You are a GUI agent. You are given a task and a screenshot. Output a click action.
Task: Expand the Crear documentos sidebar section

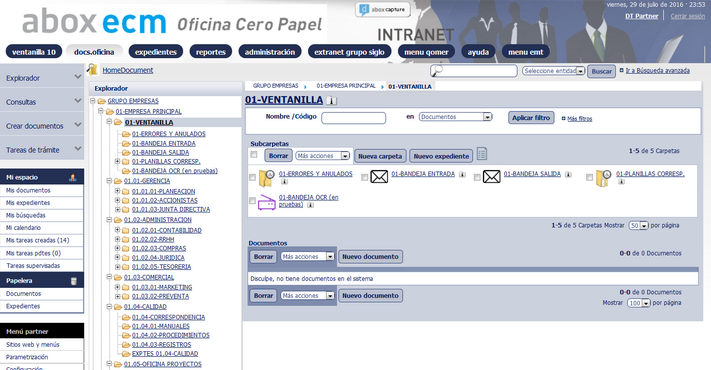42,126
